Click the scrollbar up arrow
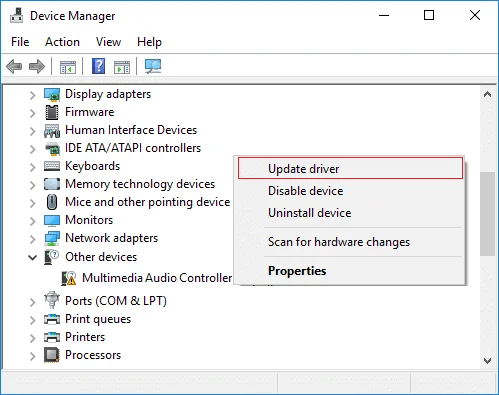The image size is (499, 395). pos(487,94)
